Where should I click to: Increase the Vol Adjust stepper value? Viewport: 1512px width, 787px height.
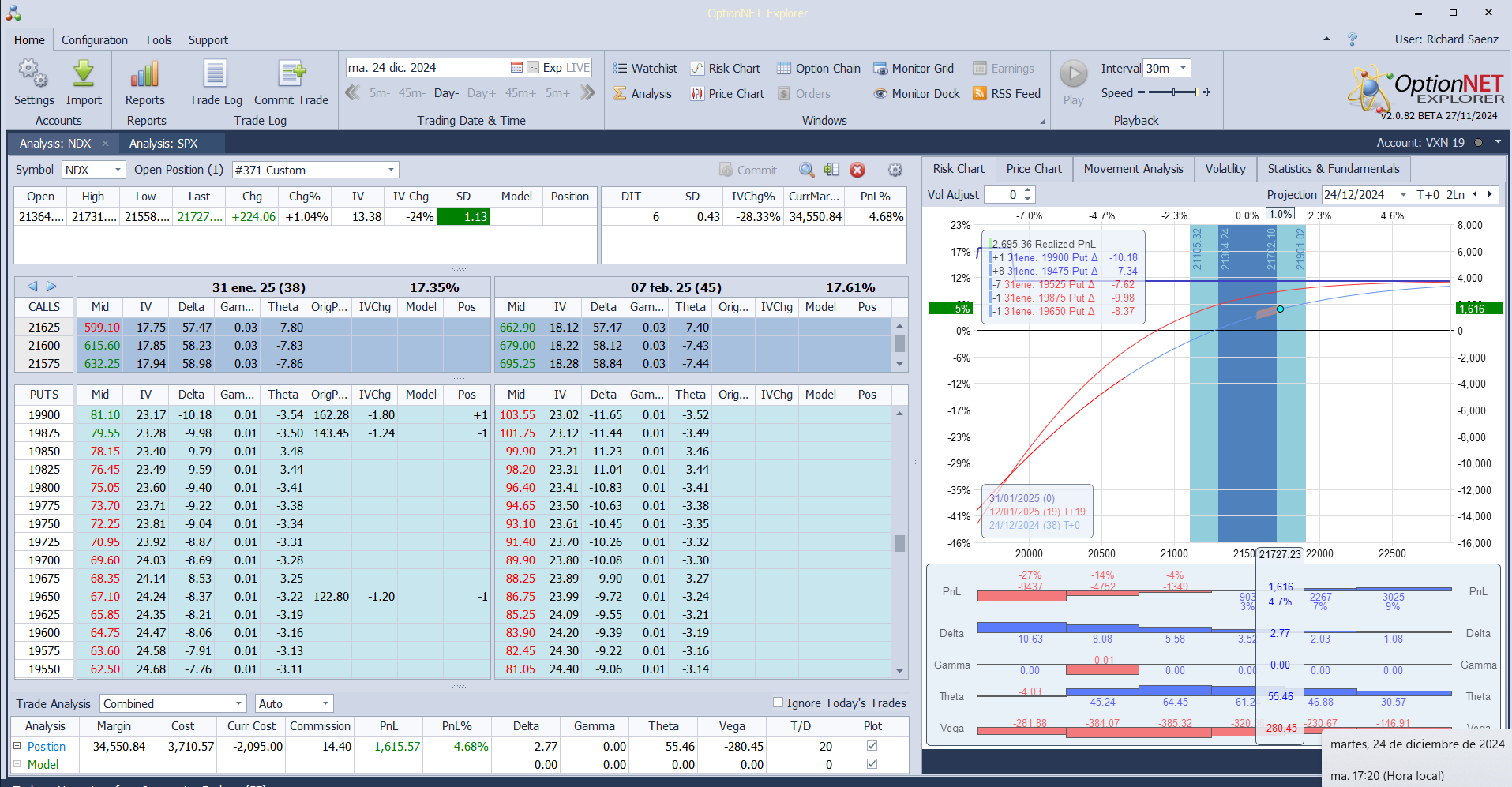point(1028,190)
